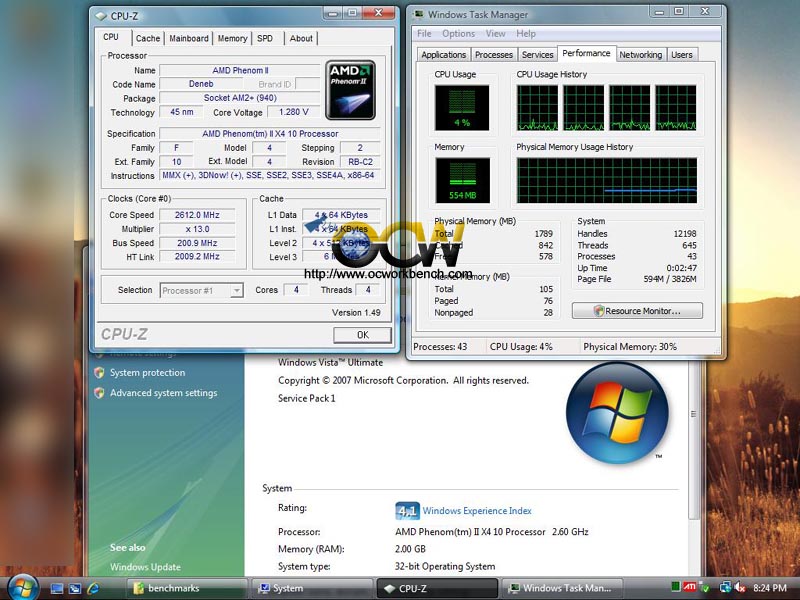Open ATI Catalyst tray icon
This screenshot has height=600, width=800.
click(690, 588)
